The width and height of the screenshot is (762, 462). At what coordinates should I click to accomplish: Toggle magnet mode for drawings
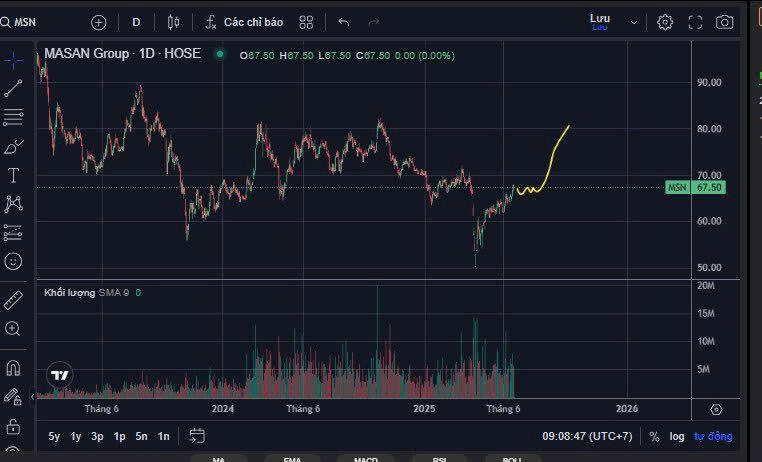point(13,368)
